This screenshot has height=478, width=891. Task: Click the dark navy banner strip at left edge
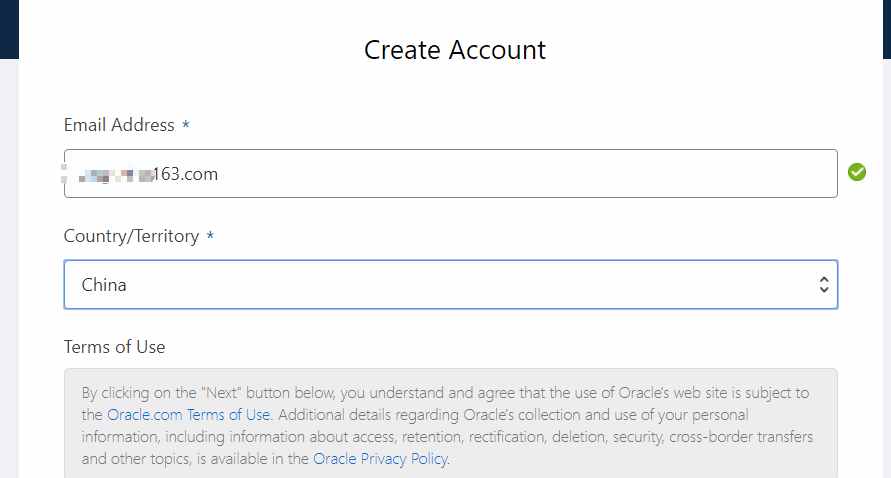pos(9,29)
